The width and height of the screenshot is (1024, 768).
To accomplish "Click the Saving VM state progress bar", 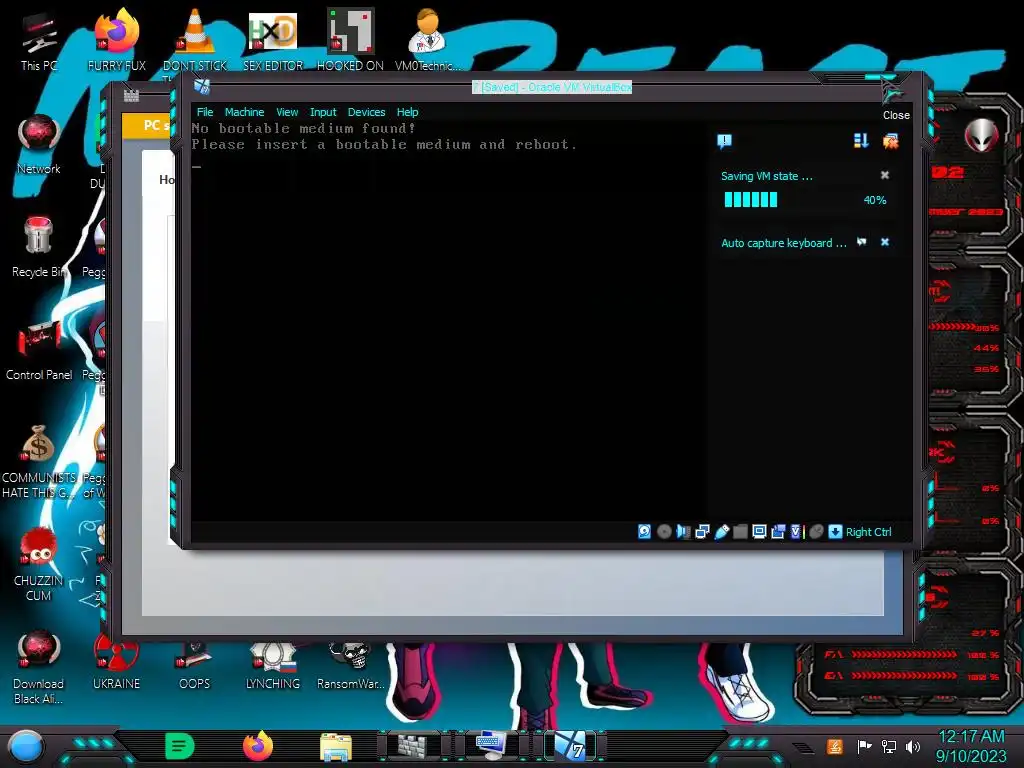I will coord(751,200).
